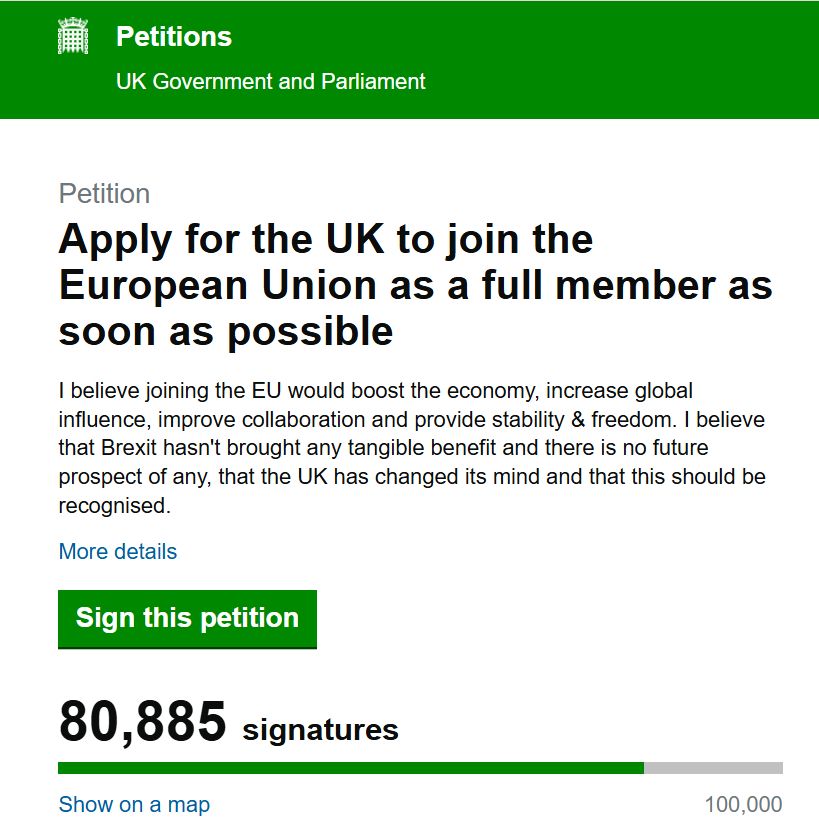This screenshot has width=819, height=831.
Task: Click the grey Petition label above the title
Action: pos(104,193)
